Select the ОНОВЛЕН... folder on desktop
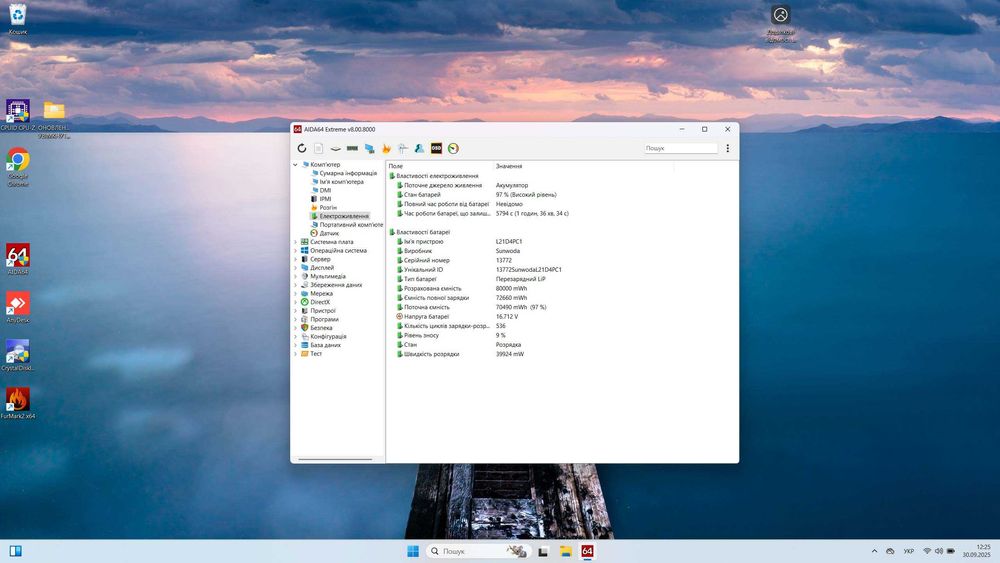 [54, 119]
